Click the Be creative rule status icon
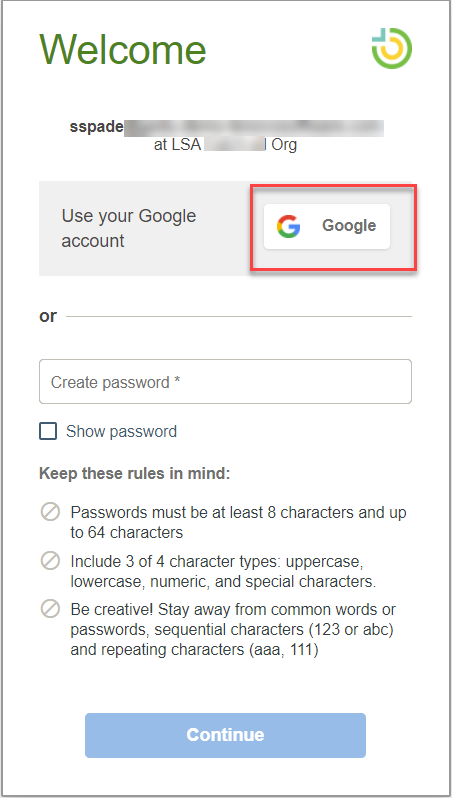Viewport: 452px width, 798px height. click(x=50, y=609)
